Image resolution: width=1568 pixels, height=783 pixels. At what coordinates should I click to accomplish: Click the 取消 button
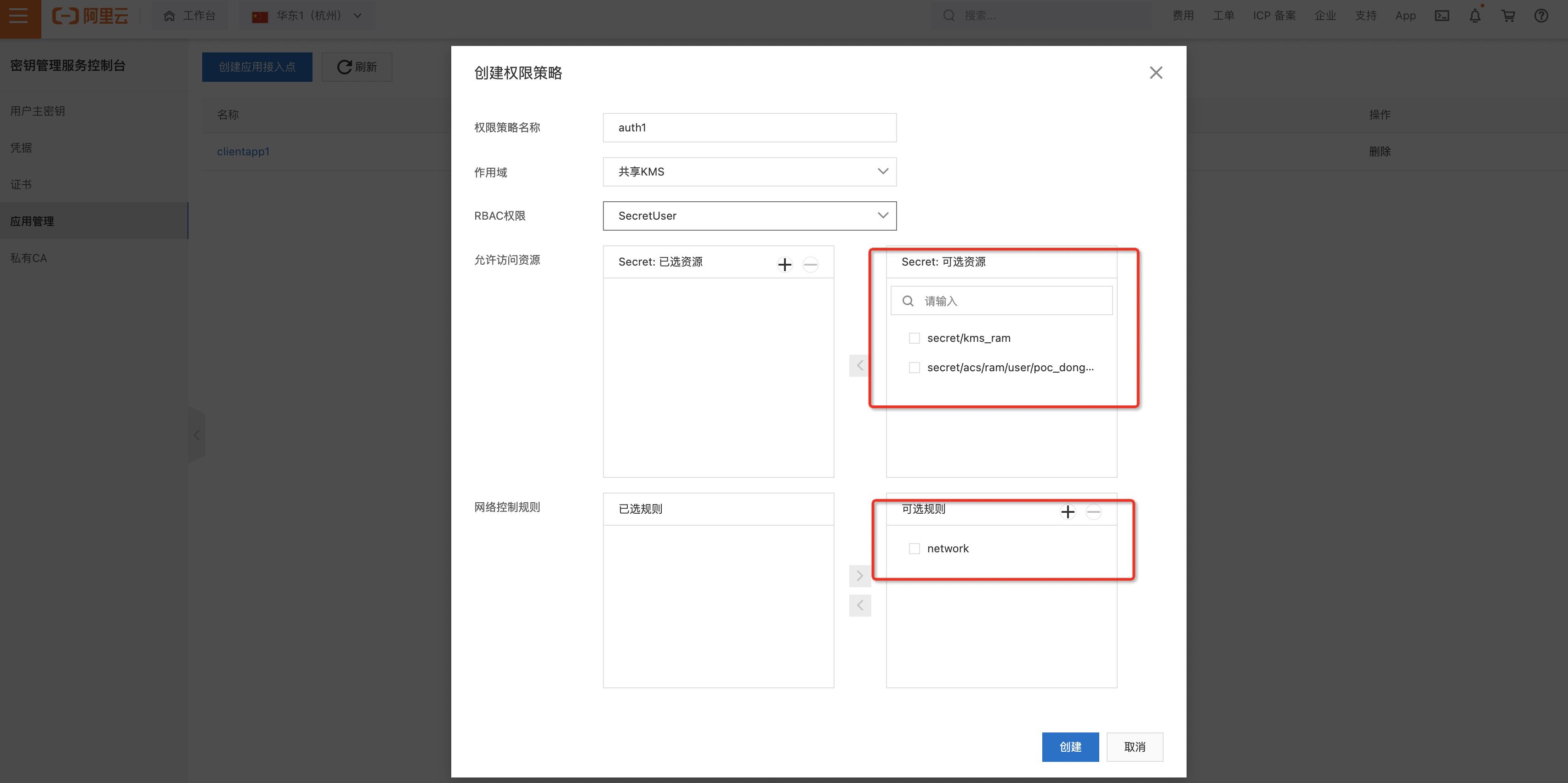coord(1135,746)
